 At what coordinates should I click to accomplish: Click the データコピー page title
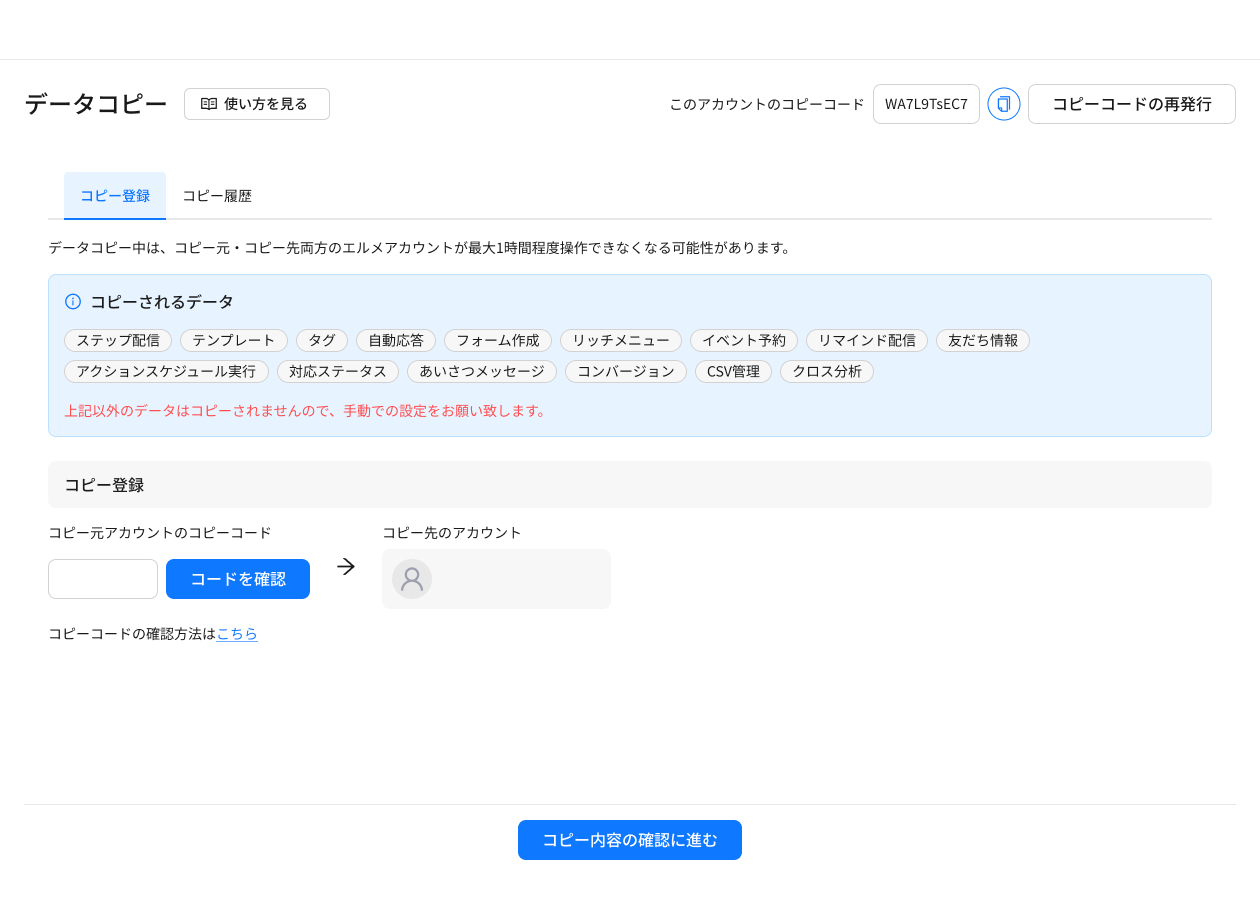(96, 104)
